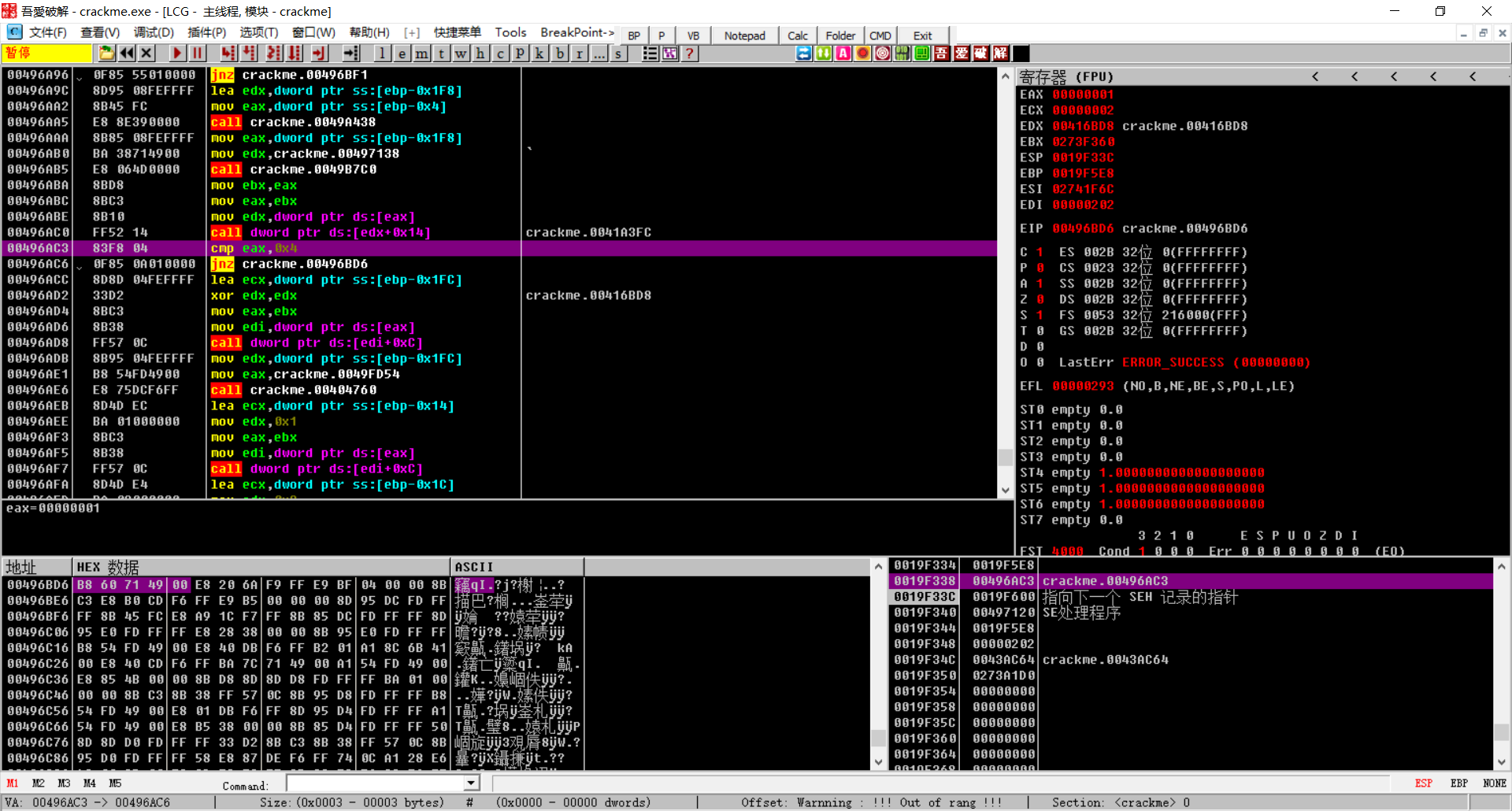Expand the Command input dropdown arrow
Screen dimensions: 1512x811
471,783
